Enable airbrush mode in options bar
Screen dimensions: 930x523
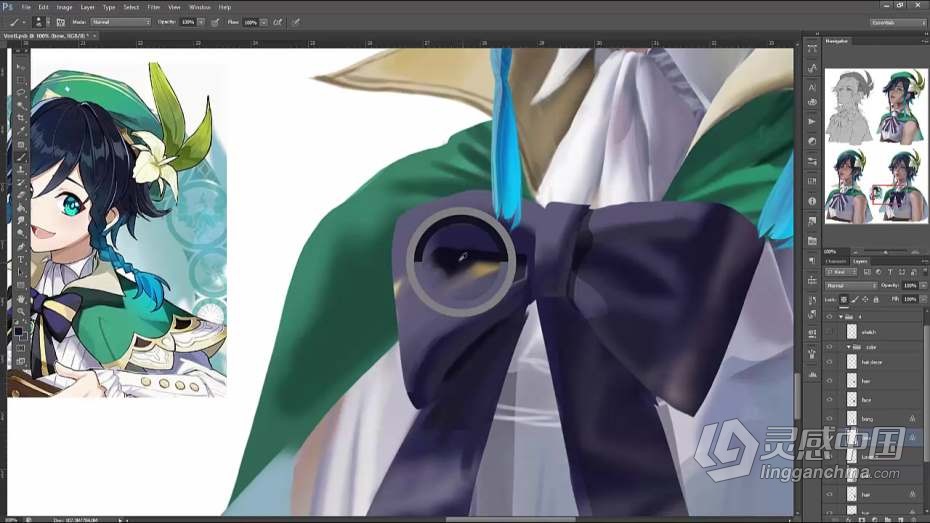[x=277, y=22]
